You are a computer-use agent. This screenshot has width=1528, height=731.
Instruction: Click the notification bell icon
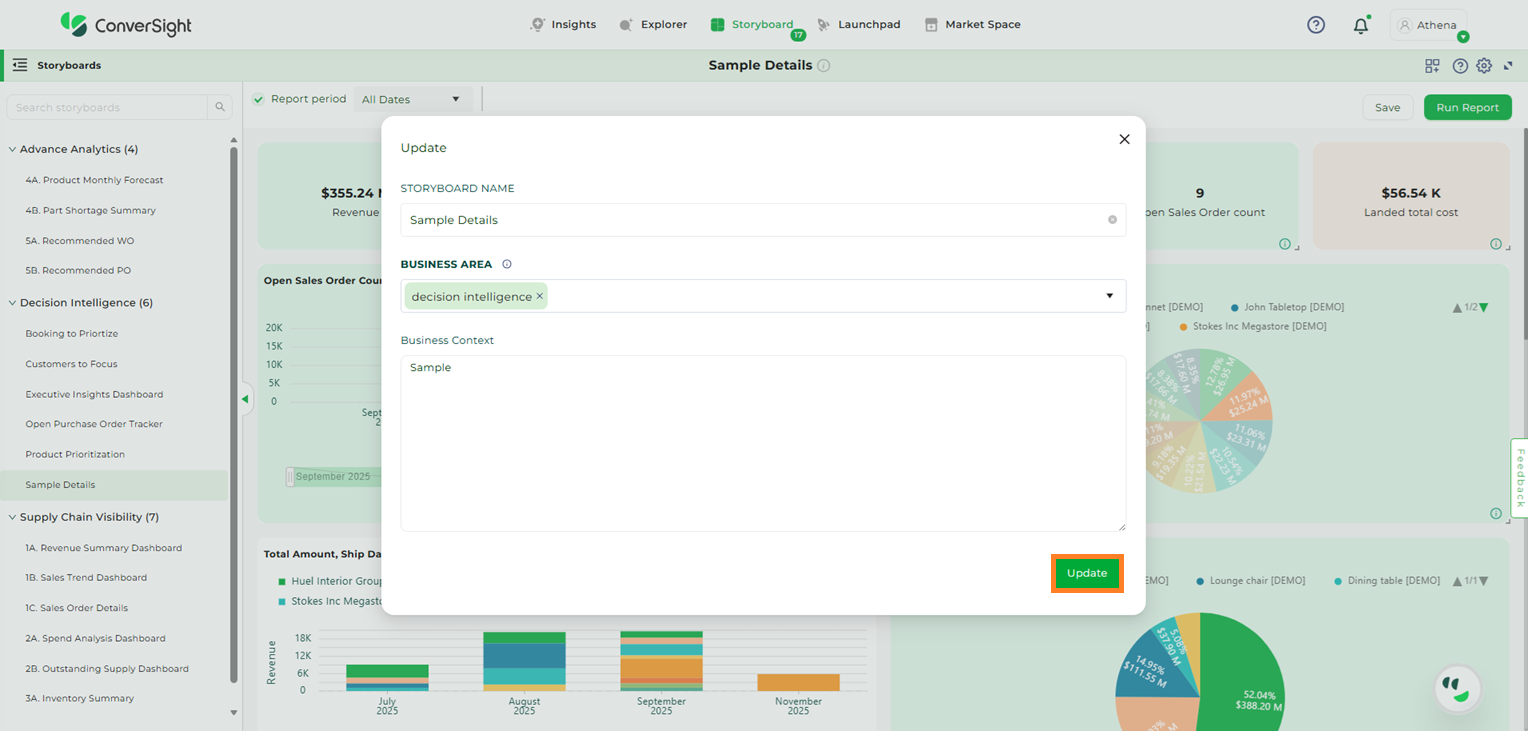[1360, 26]
